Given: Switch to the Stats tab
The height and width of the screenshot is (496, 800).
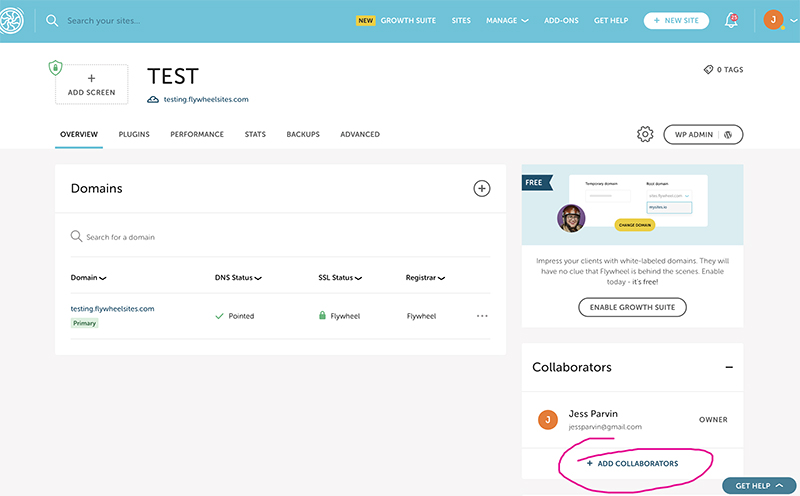Looking at the screenshot, I should (255, 134).
